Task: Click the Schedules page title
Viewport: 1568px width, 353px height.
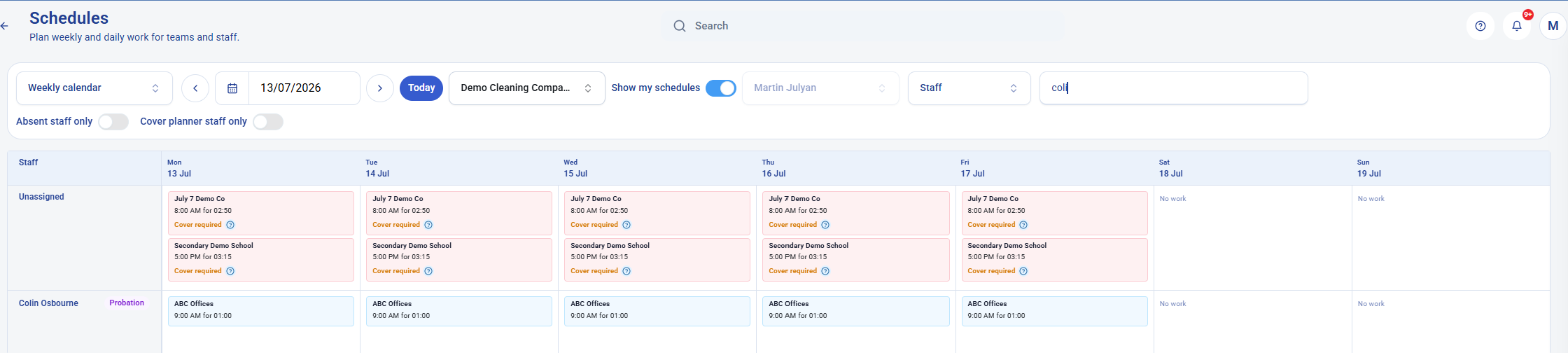Action: tap(69, 18)
